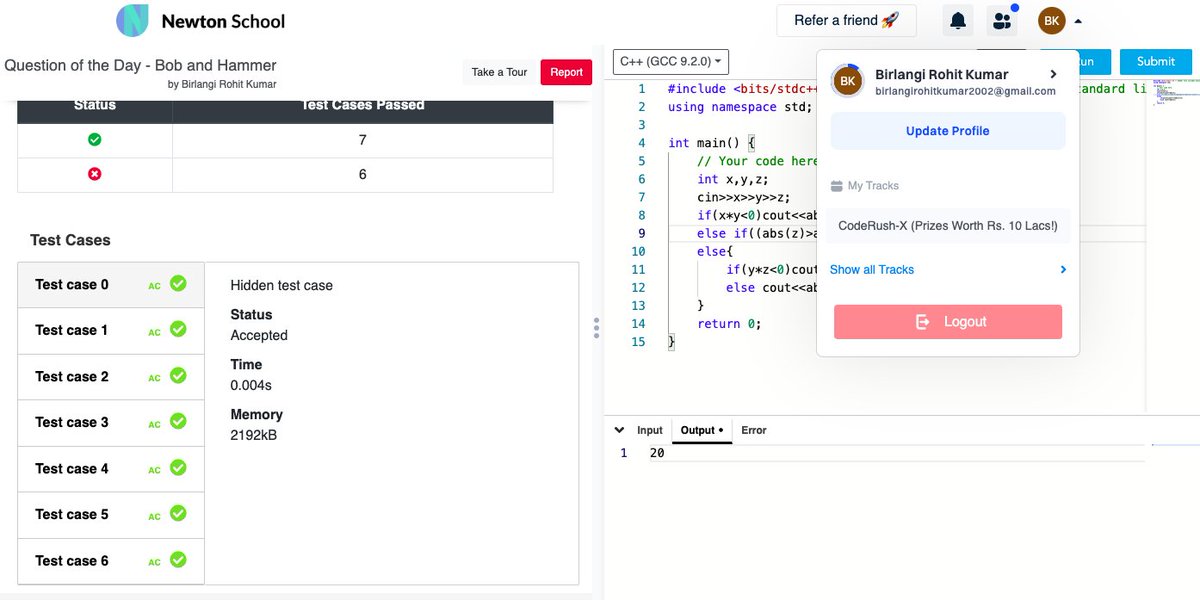The image size is (1200, 600).
Task: Submit the code with Submit button
Action: 1155,62
